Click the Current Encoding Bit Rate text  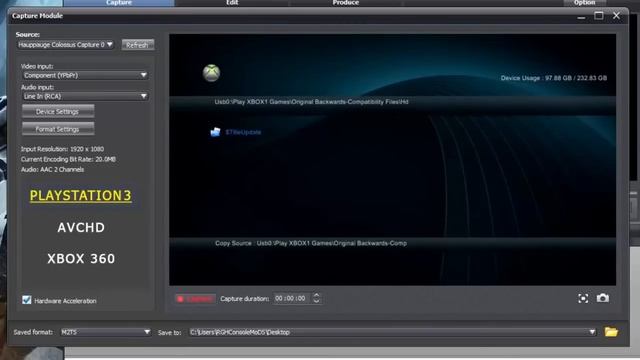pyautogui.click(x=68, y=159)
